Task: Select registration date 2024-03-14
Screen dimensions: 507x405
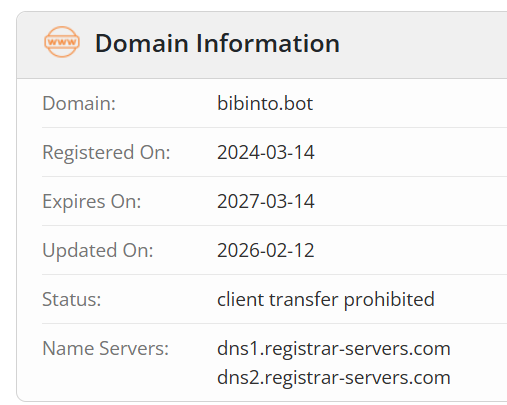Action: coord(266,152)
